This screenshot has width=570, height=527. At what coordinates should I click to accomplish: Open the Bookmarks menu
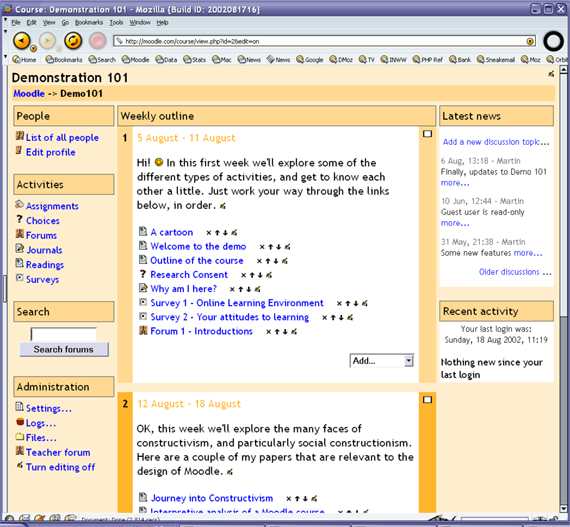89,23
